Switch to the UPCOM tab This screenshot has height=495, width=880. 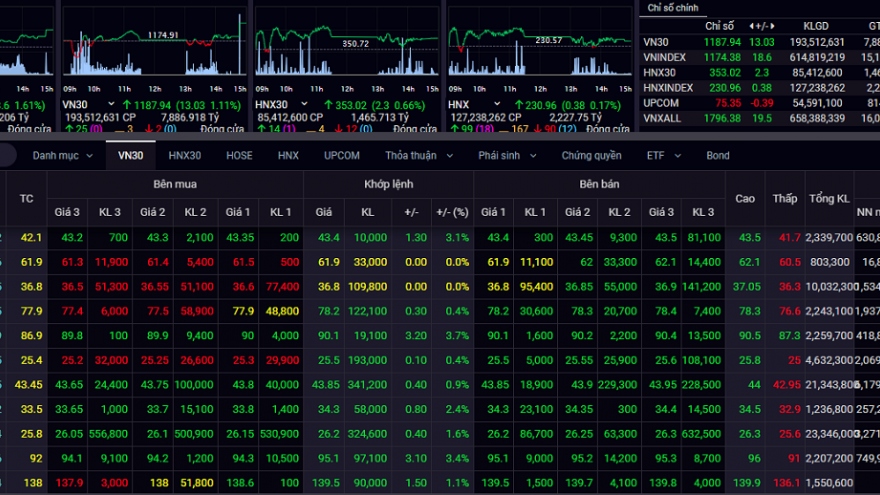click(x=341, y=156)
